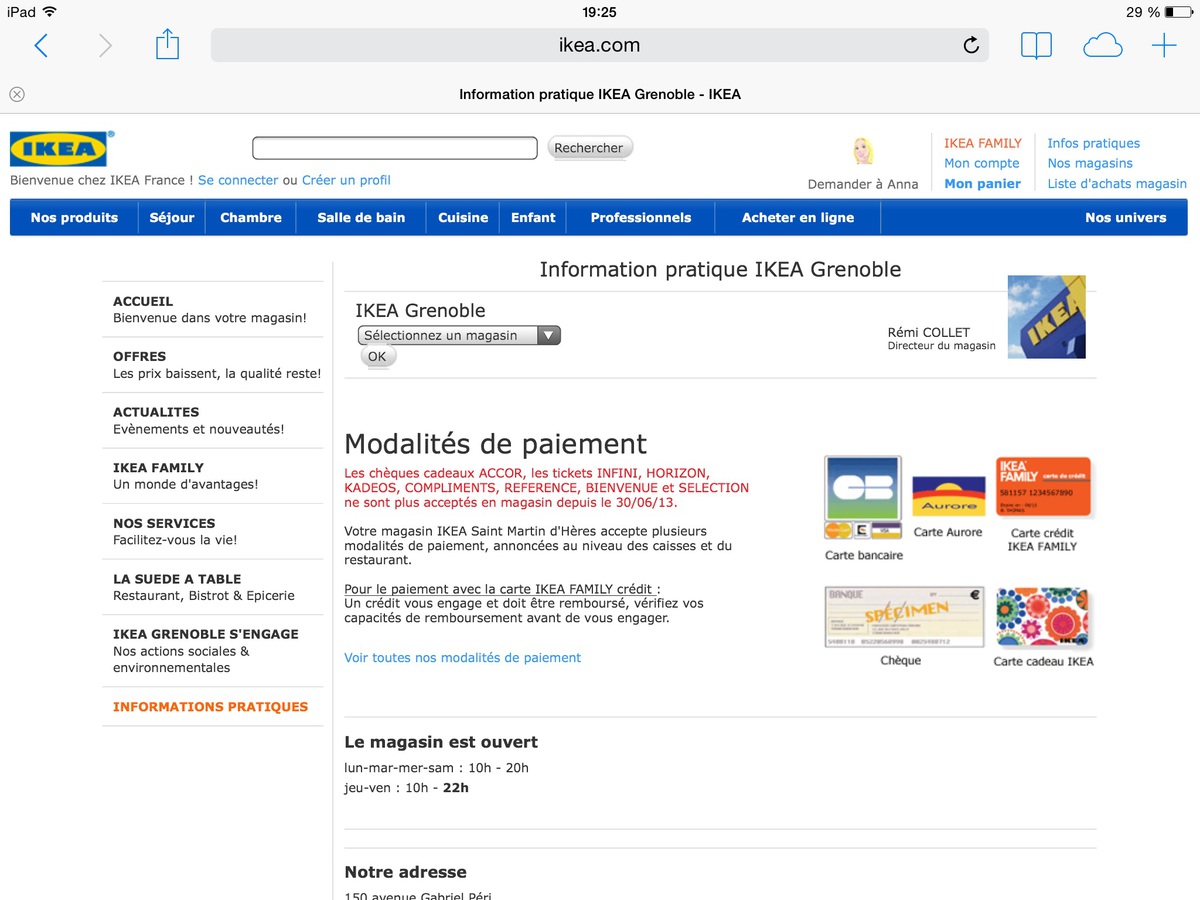Click the Demander à Anna text
Viewport: 1200px width, 900px height.
863,184
